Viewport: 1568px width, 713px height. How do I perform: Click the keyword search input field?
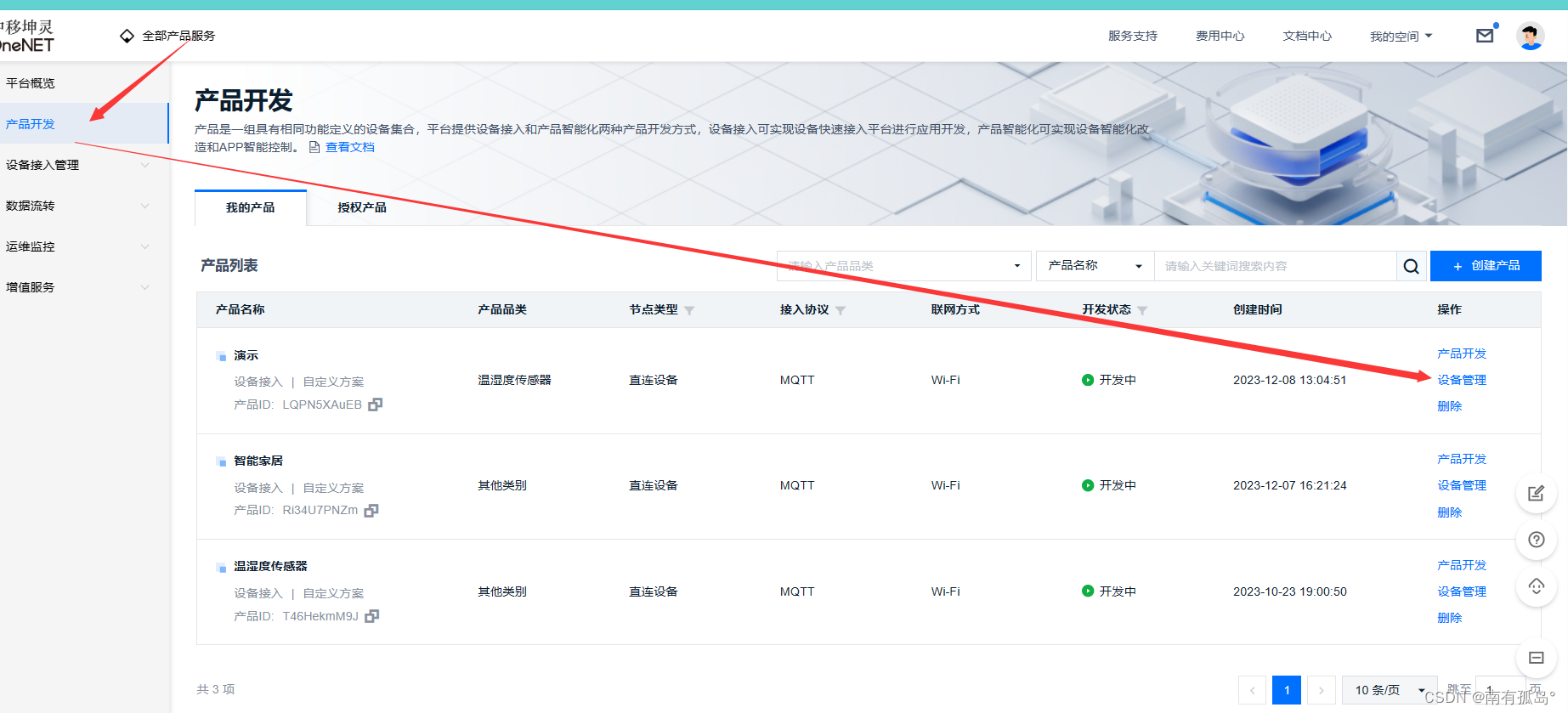click(1275, 266)
